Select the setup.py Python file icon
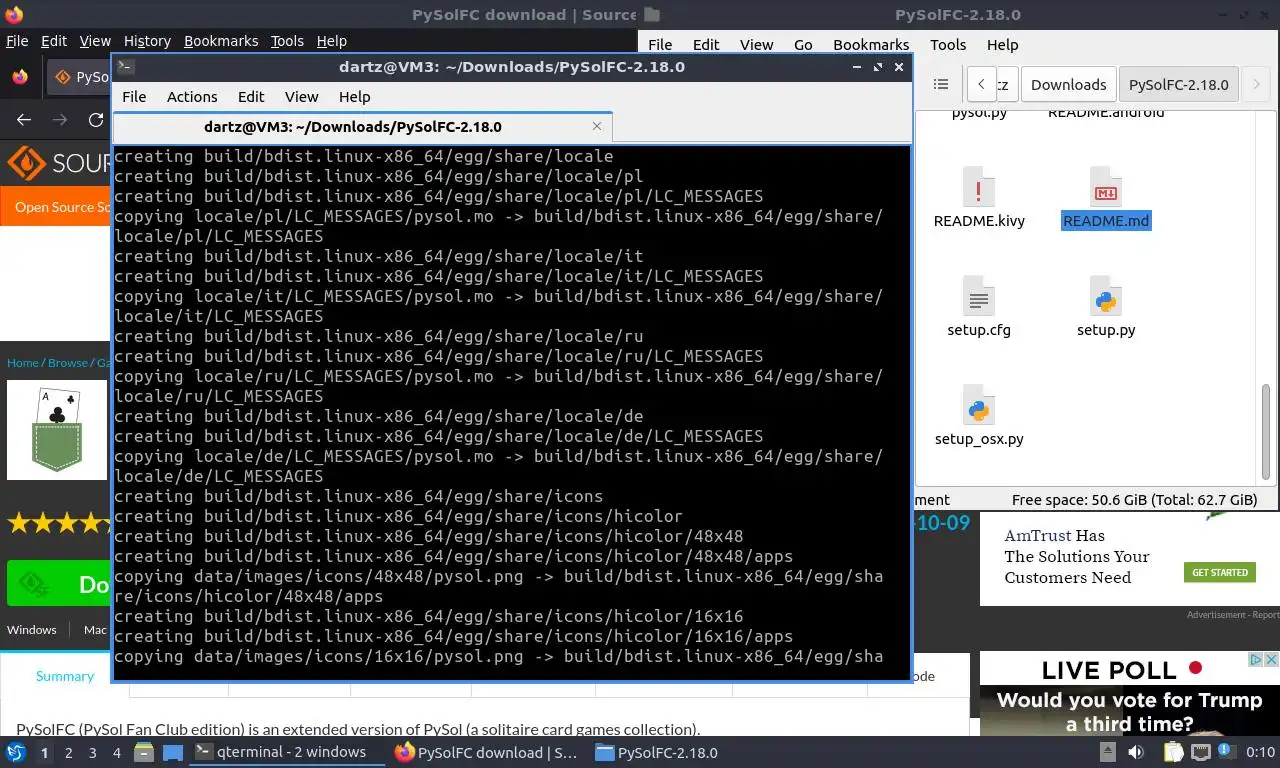Viewport: 1280px width, 768px height. pyautogui.click(x=1105, y=297)
